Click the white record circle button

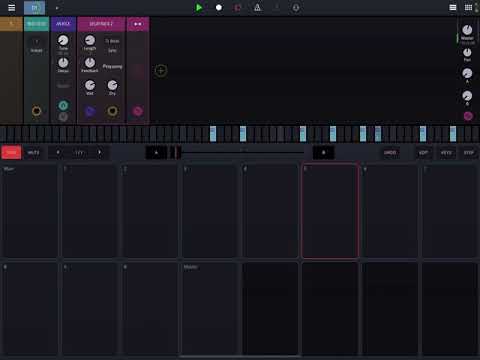tap(219, 7)
